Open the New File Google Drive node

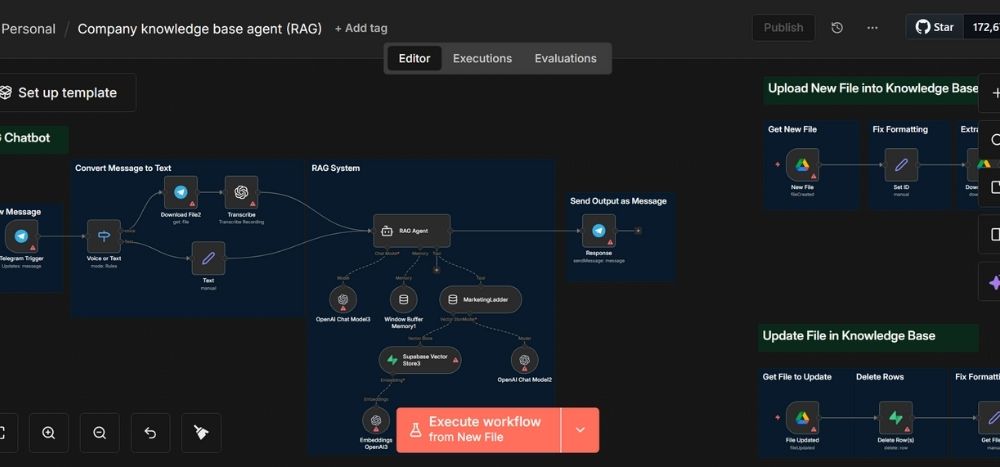click(802, 165)
